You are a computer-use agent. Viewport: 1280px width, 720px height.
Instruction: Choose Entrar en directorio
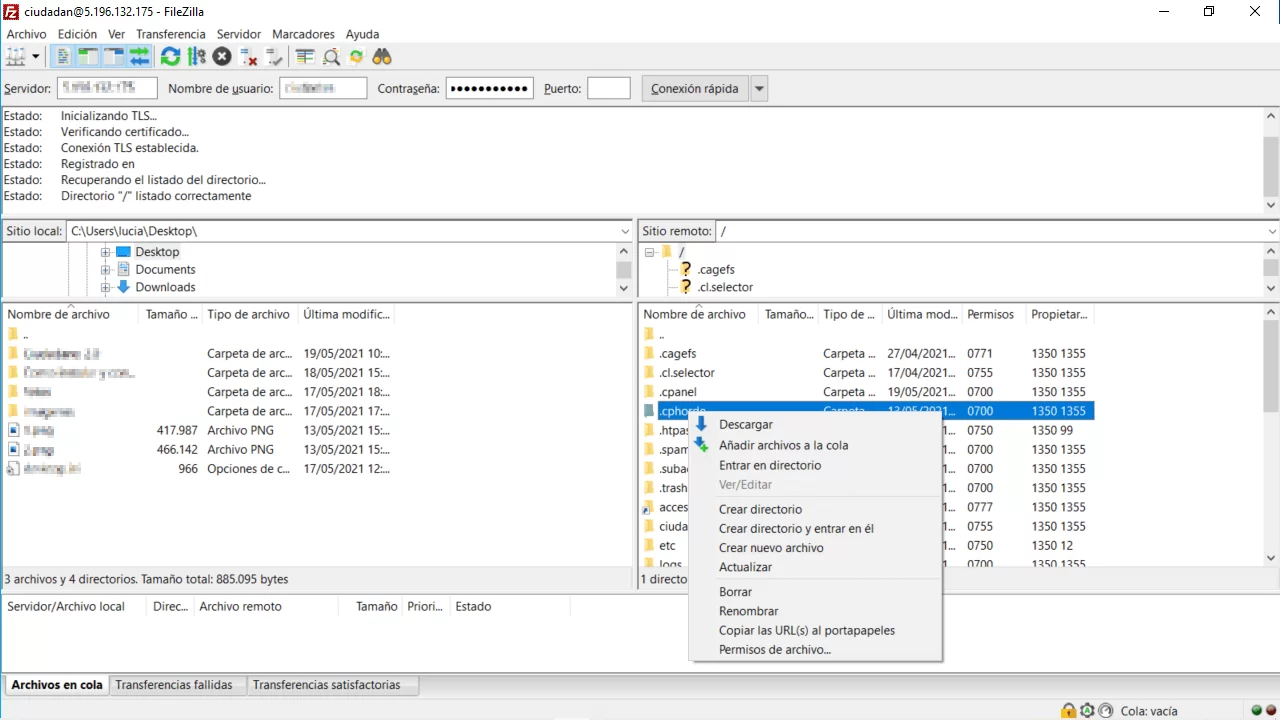[770, 465]
